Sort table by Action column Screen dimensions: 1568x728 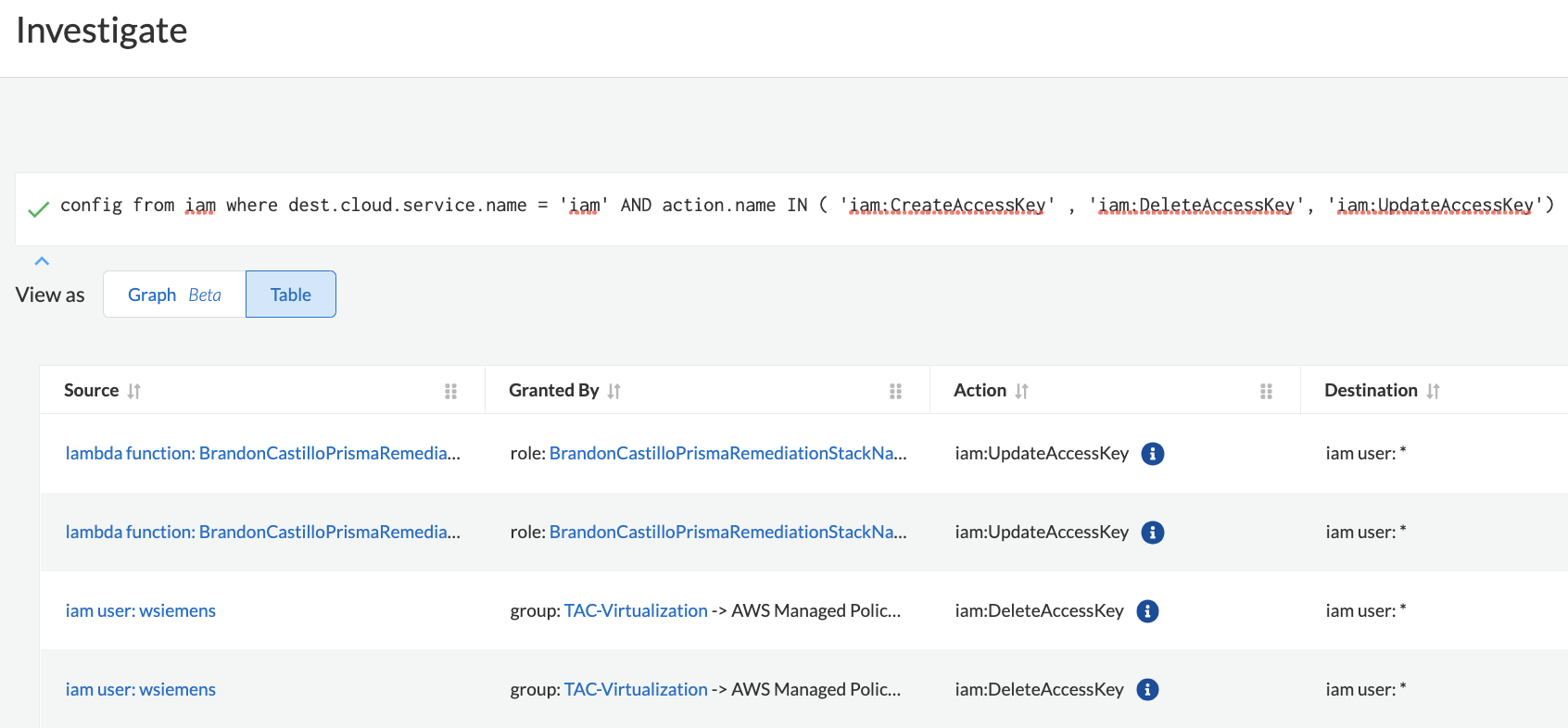[x=1021, y=391]
